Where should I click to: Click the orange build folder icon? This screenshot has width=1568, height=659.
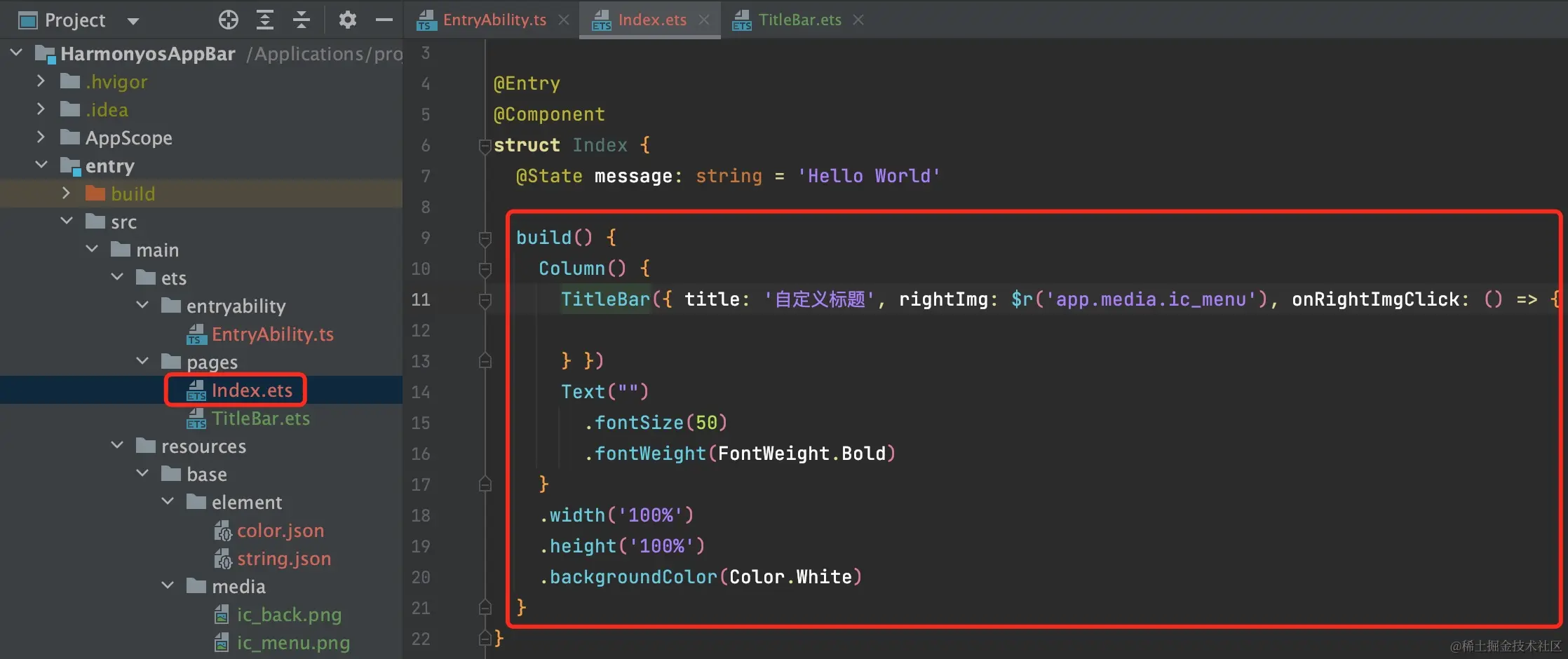tap(95, 193)
